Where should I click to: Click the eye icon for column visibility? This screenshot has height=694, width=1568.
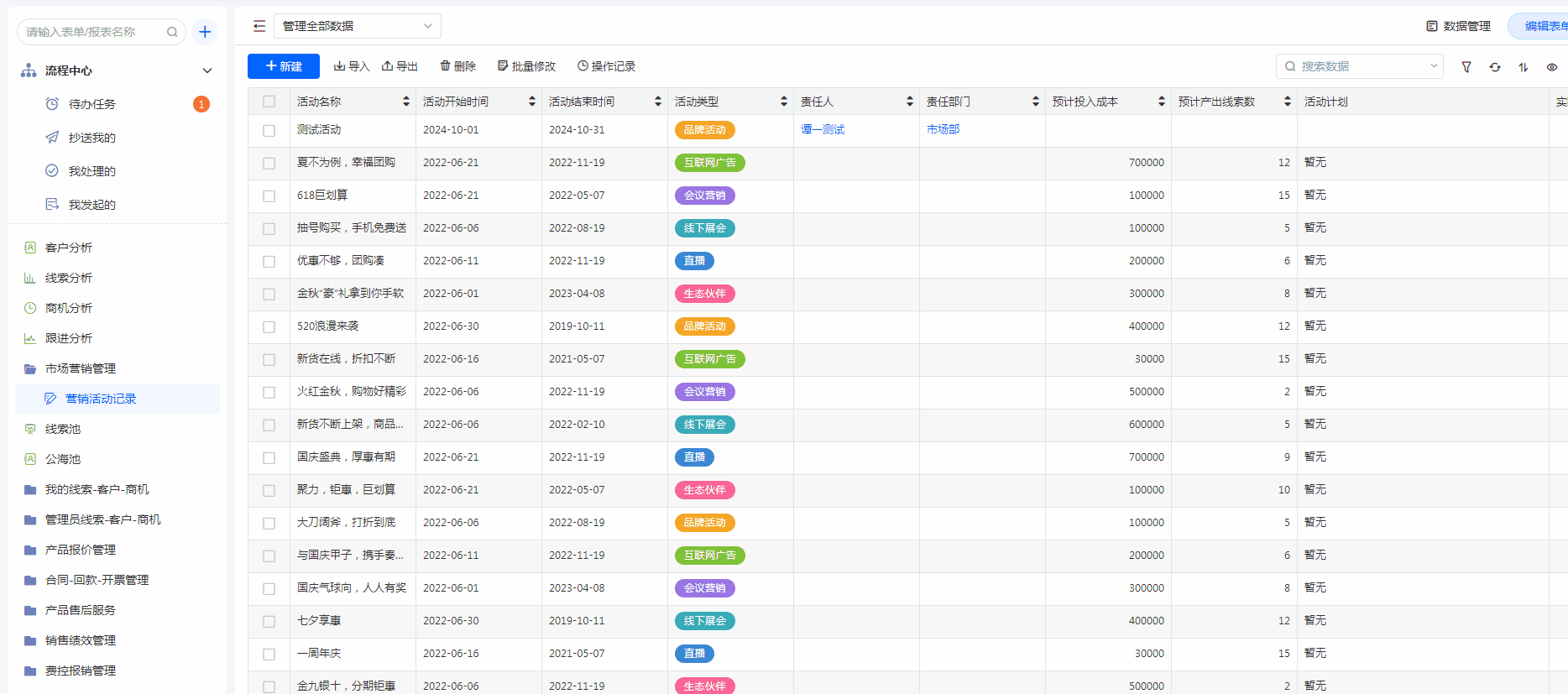[1552, 67]
